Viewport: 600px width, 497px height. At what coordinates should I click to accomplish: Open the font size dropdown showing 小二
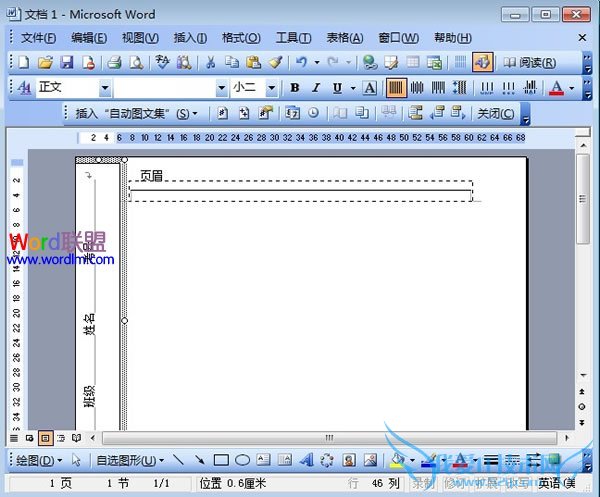271,88
